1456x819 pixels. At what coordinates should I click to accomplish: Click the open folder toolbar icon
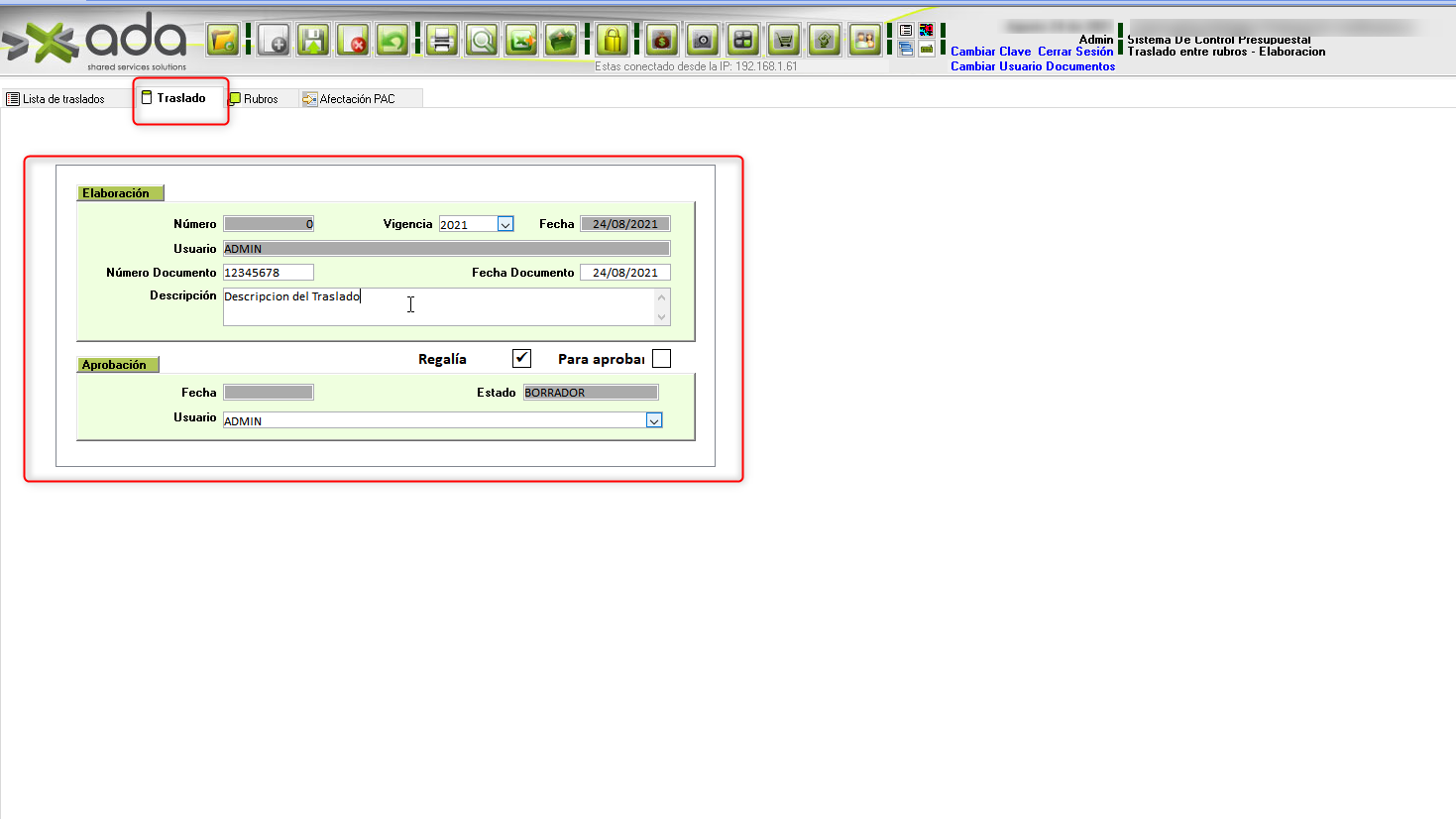click(x=224, y=41)
